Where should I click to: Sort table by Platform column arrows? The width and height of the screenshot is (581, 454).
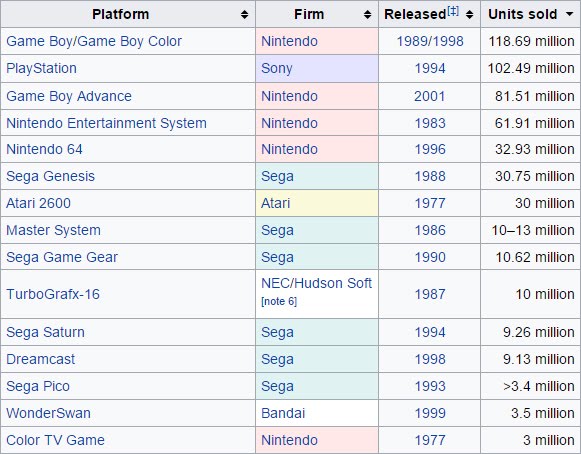click(244, 14)
